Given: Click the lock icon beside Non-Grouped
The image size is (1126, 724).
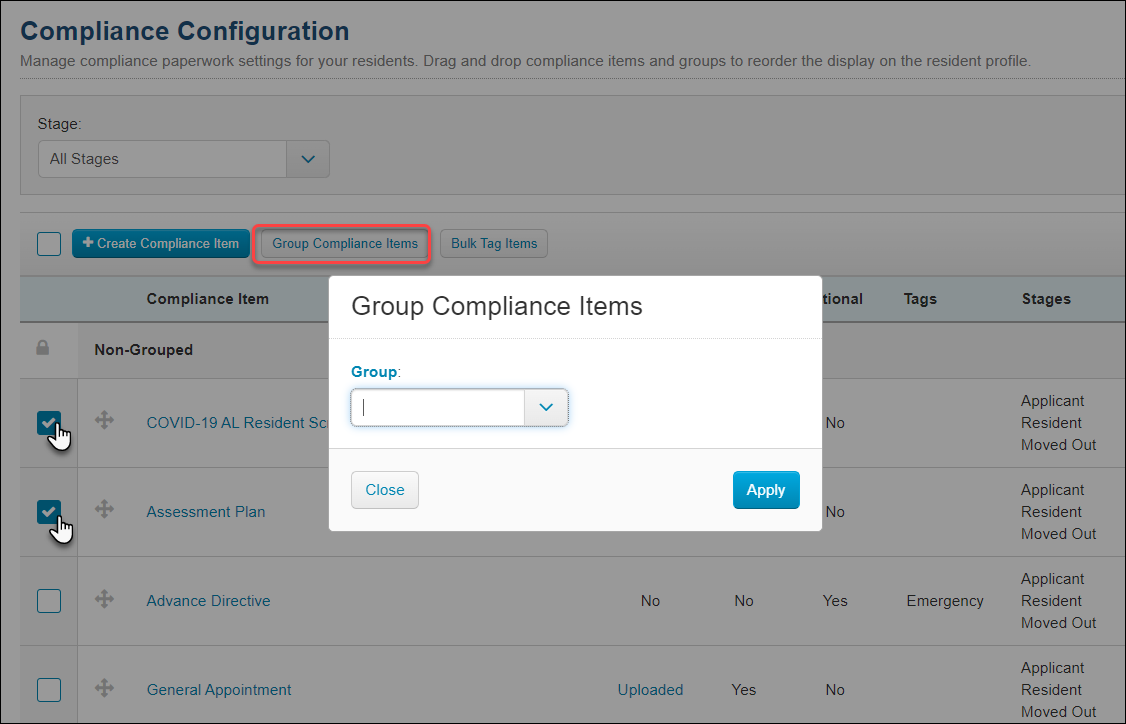Looking at the screenshot, I should 43,348.
